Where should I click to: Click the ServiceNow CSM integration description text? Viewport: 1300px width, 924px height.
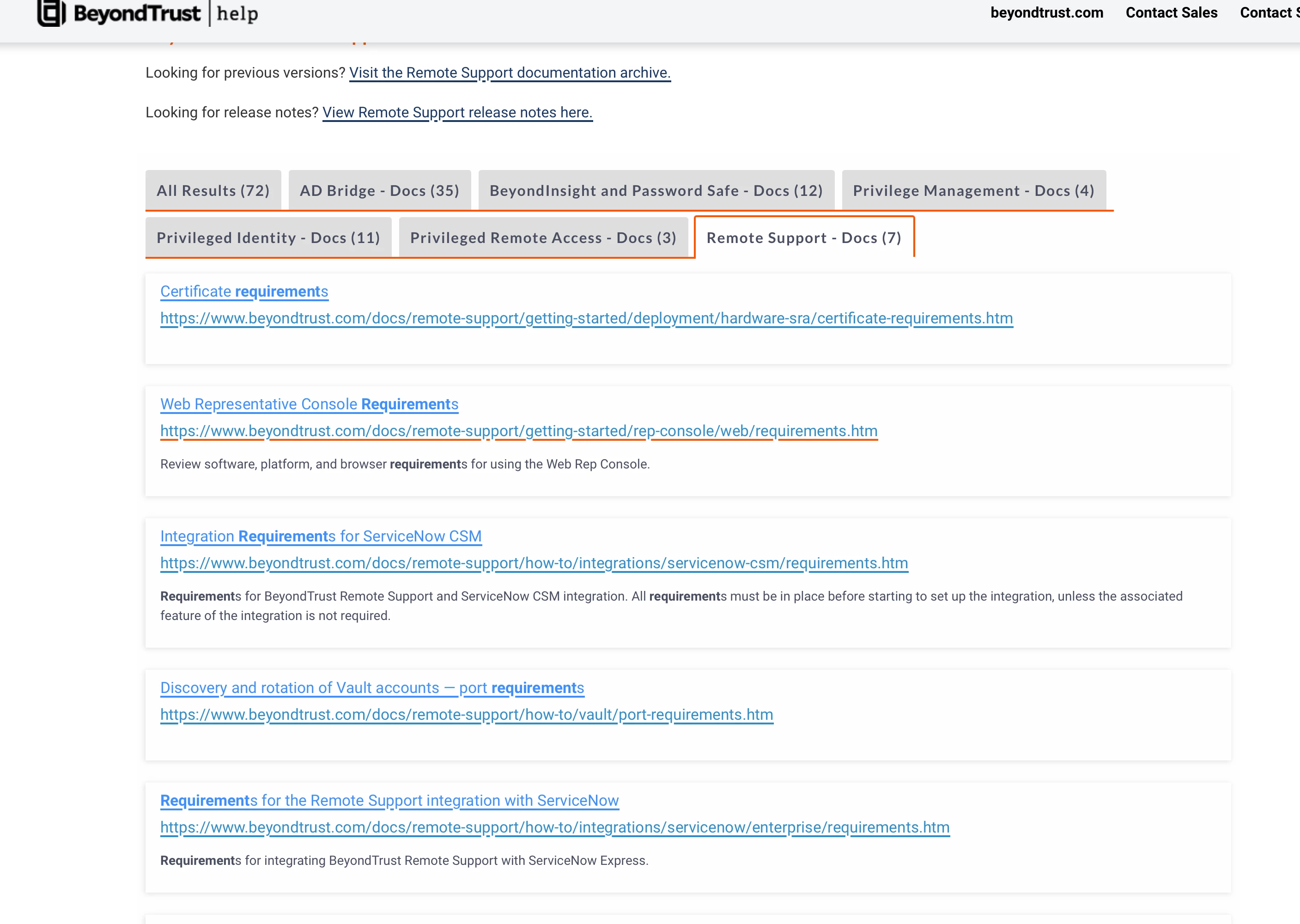671,606
